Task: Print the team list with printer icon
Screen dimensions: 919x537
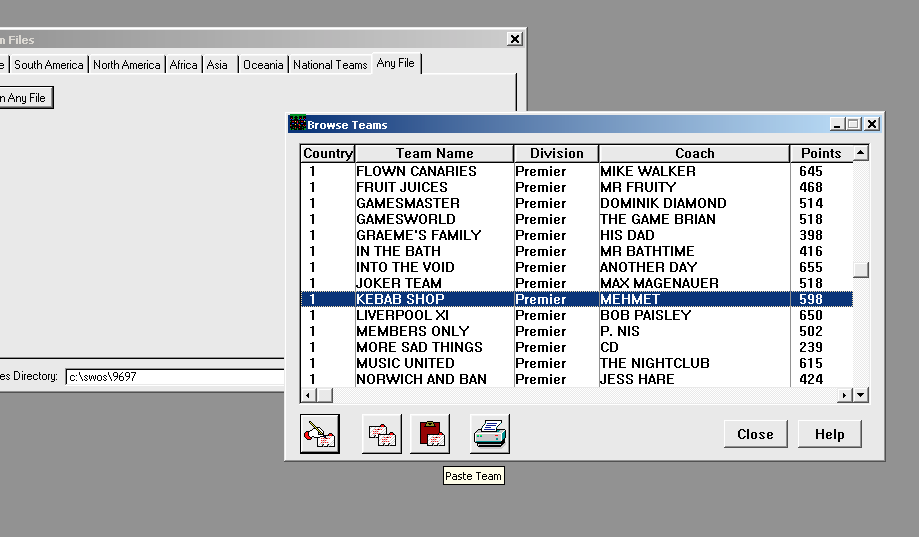Action: pos(490,434)
